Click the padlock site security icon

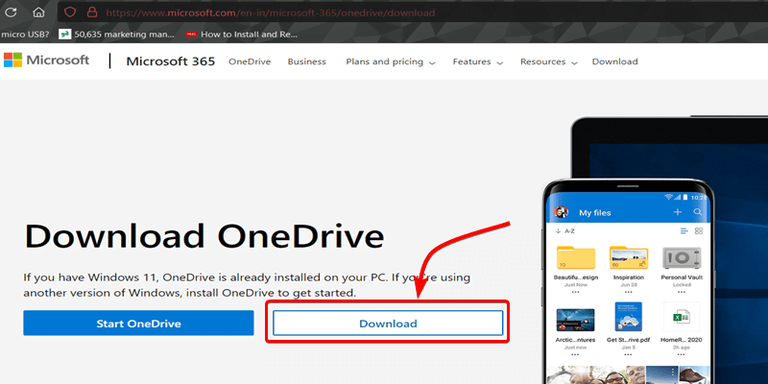92,12
